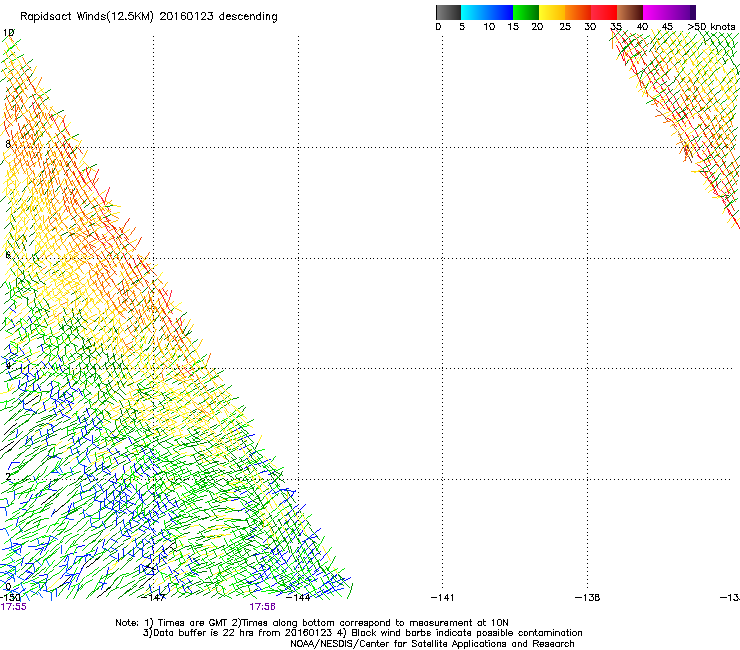Click the '10' legend scale label
Image resolution: width=740 pixels, height=650 pixels.
[x=489, y=26]
